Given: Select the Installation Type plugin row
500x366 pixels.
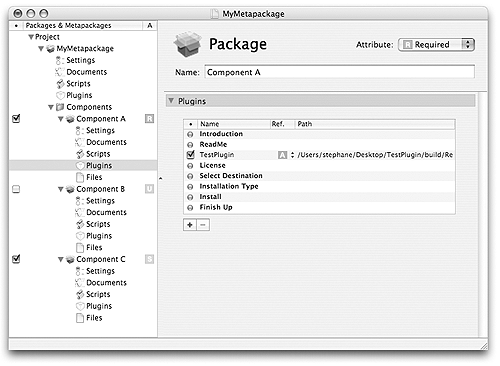Looking at the screenshot, I should tap(319, 186).
